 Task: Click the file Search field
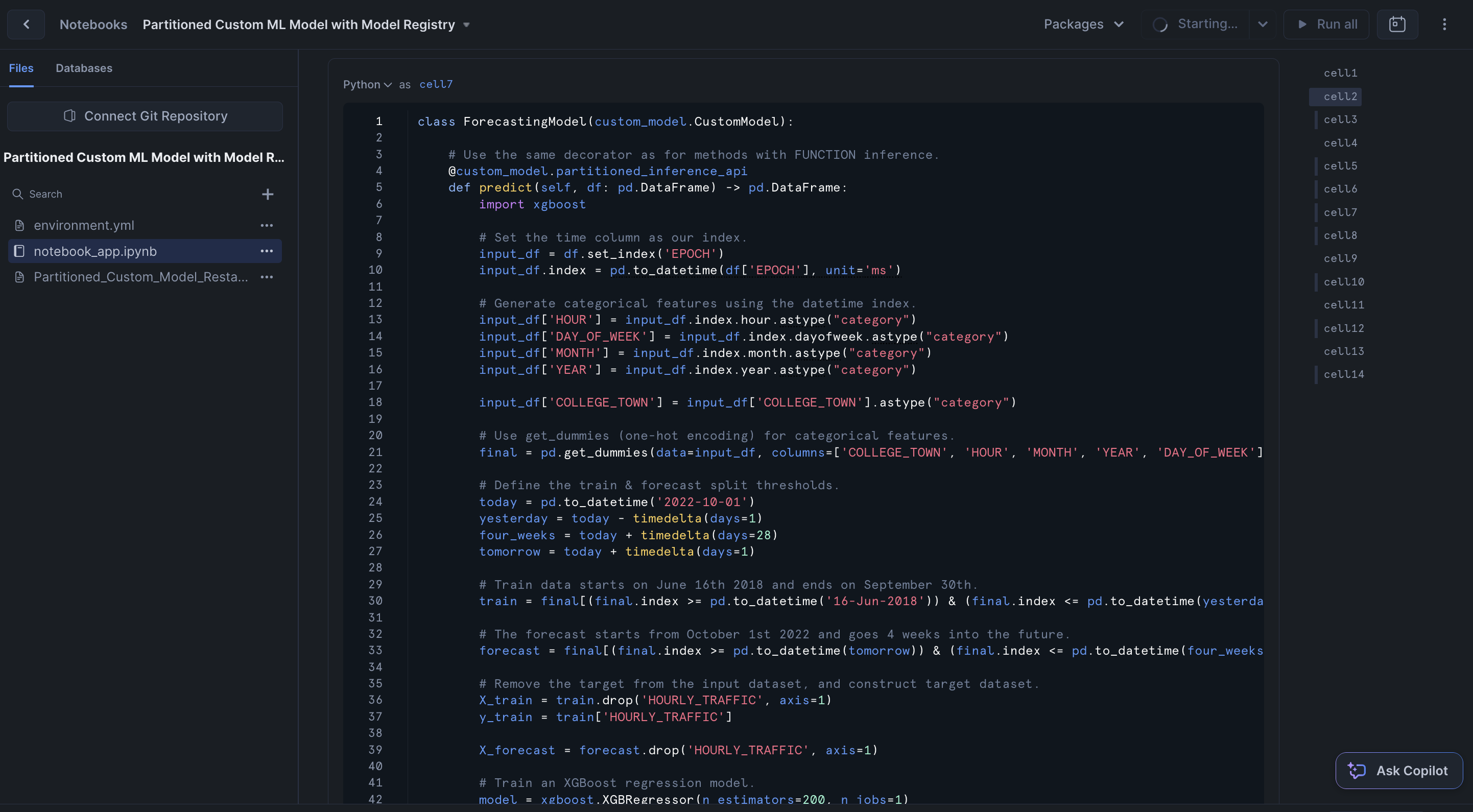point(132,195)
